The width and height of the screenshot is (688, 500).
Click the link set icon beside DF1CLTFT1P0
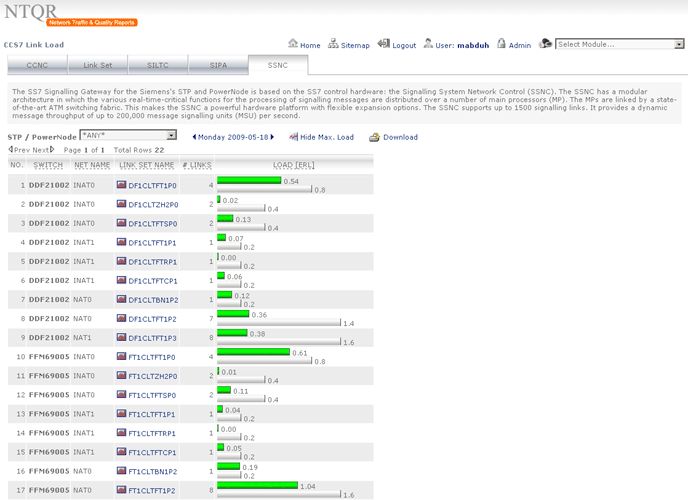pos(122,185)
